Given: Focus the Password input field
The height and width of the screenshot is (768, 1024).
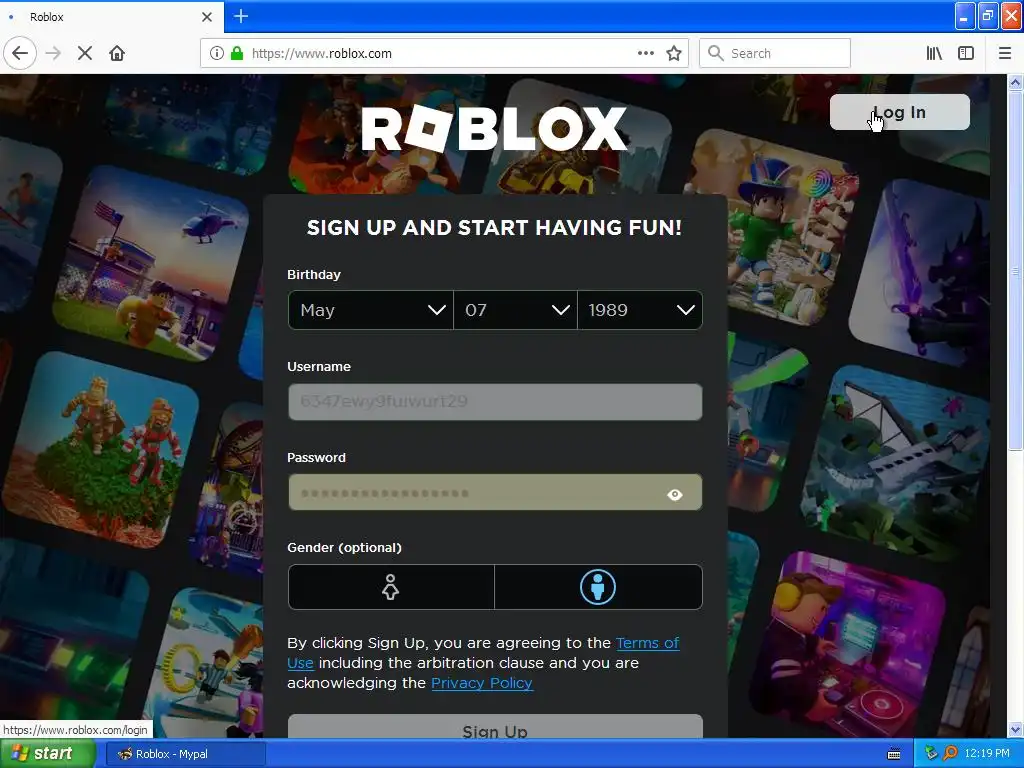Looking at the screenshot, I should (x=495, y=492).
